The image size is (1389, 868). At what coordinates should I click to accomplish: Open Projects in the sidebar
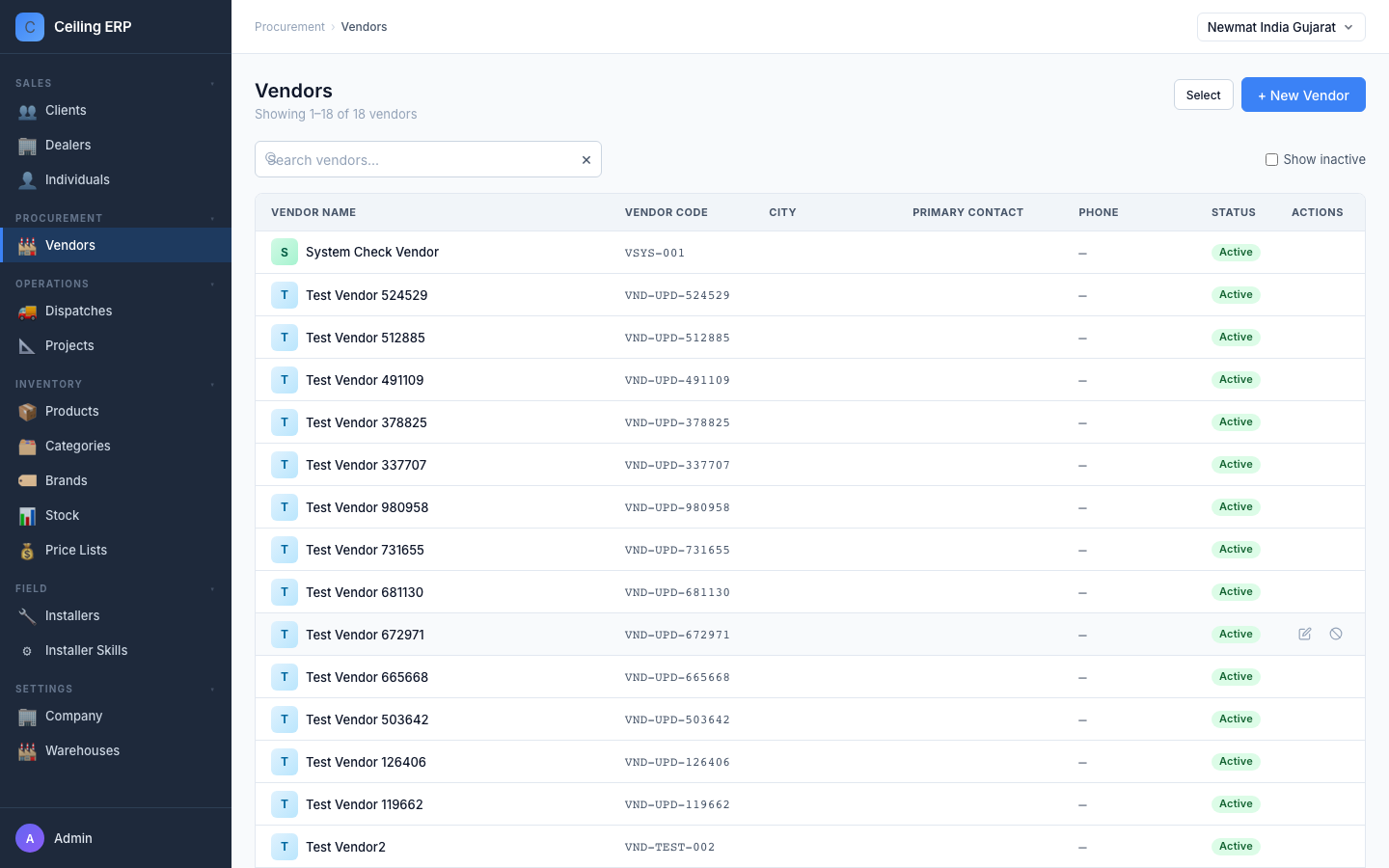(x=116, y=345)
